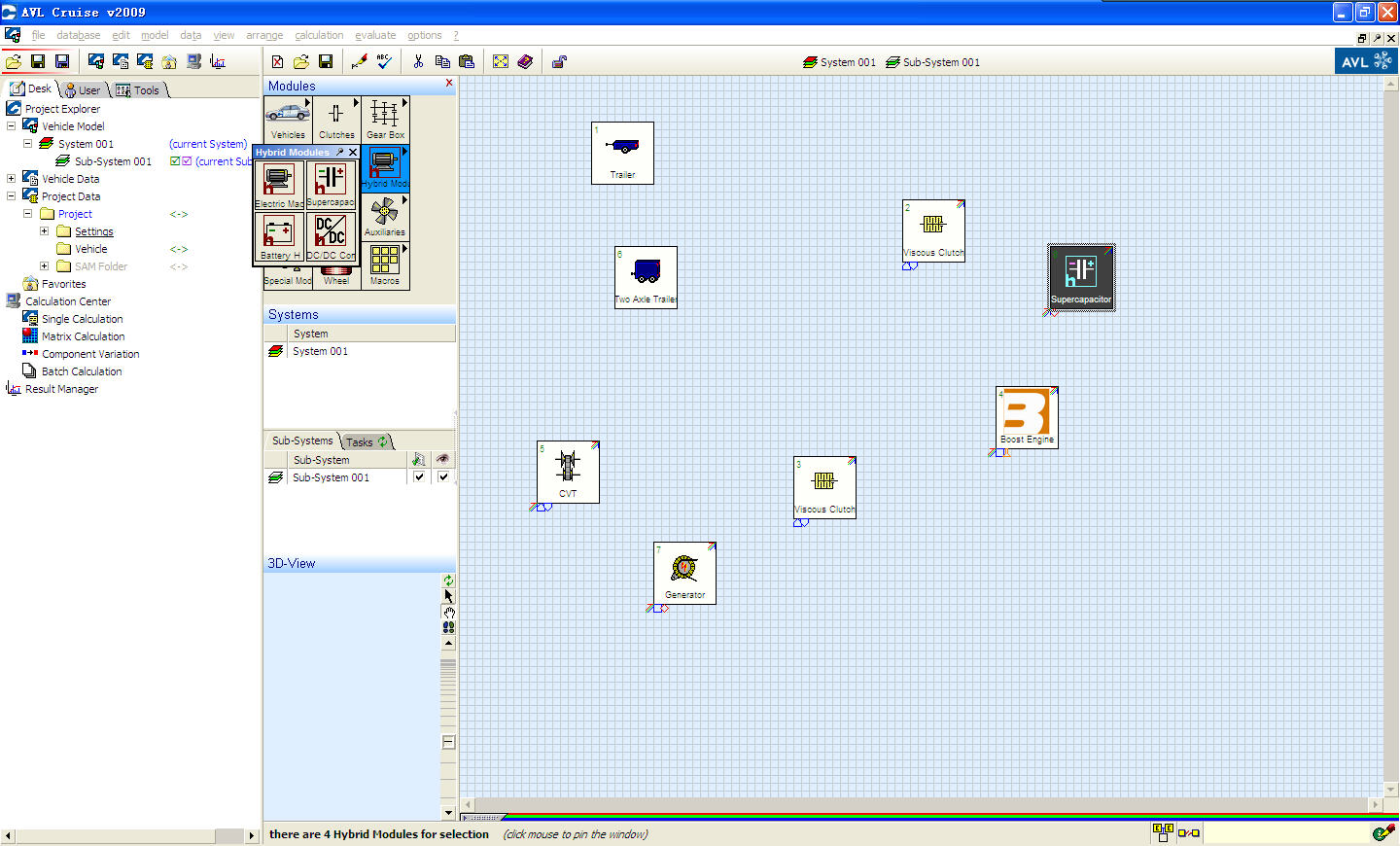Open the Gear Box module category
This screenshot has height=846, width=1400.
[x=385, y=120]
